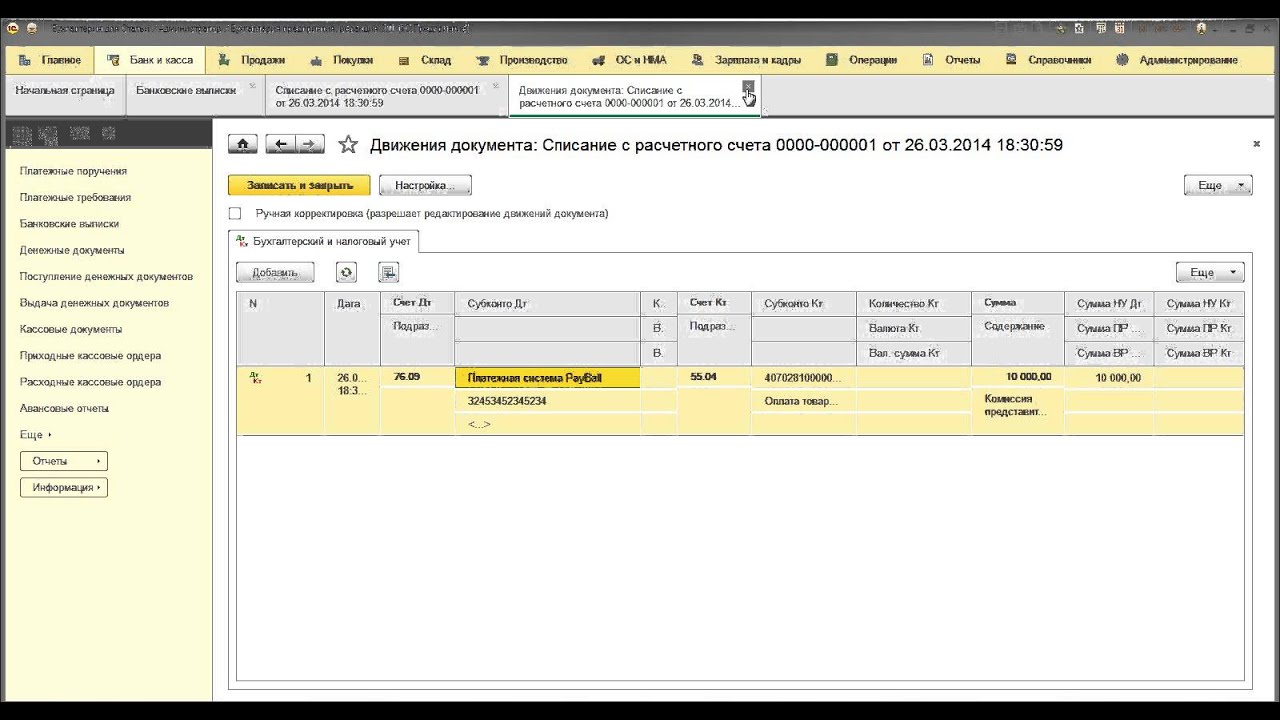Open the ОС и НМА section

tap(630, 60)
